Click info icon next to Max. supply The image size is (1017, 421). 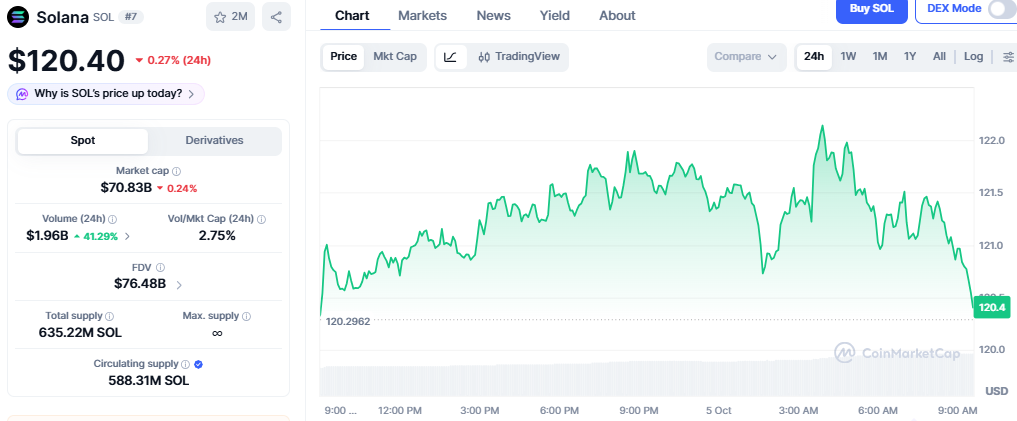point(246,317)
